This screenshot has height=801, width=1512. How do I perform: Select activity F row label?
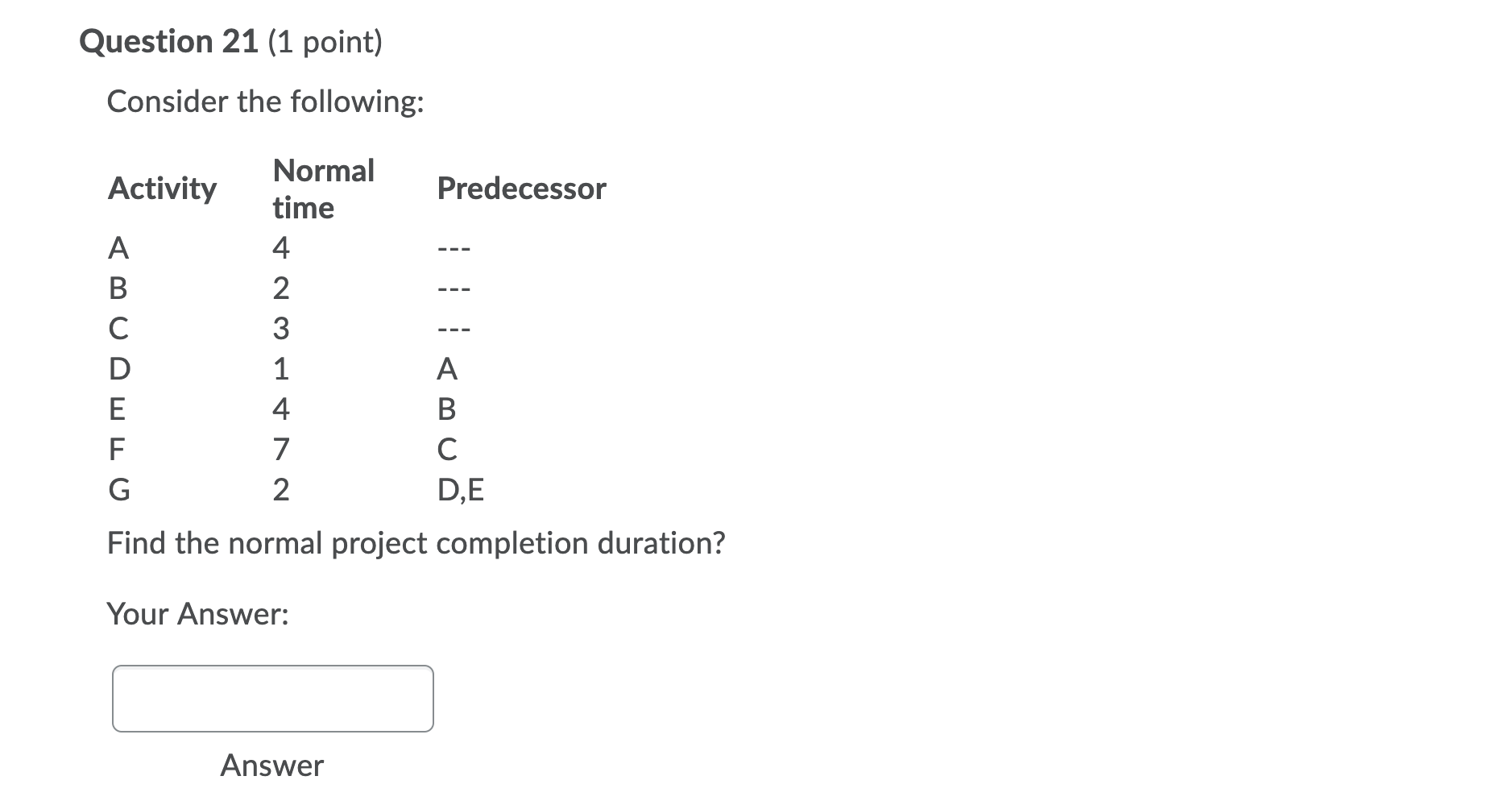(118, 450)
